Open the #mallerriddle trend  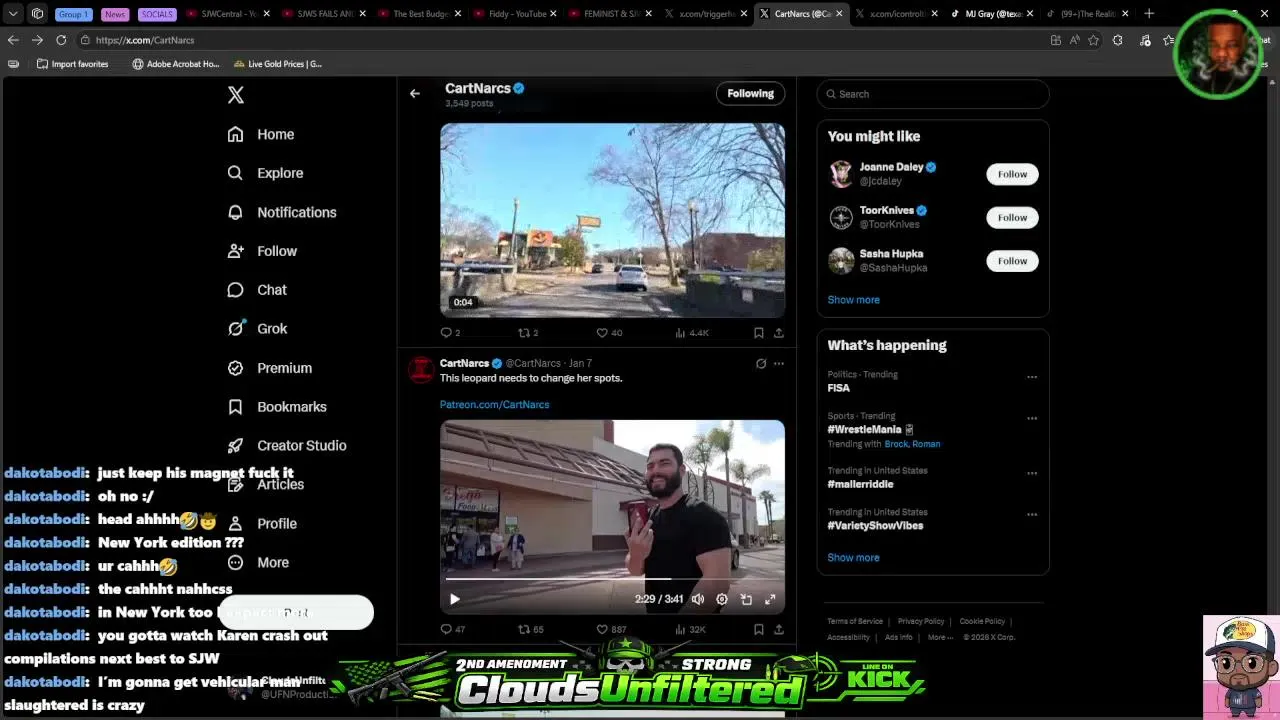point(860,484)
